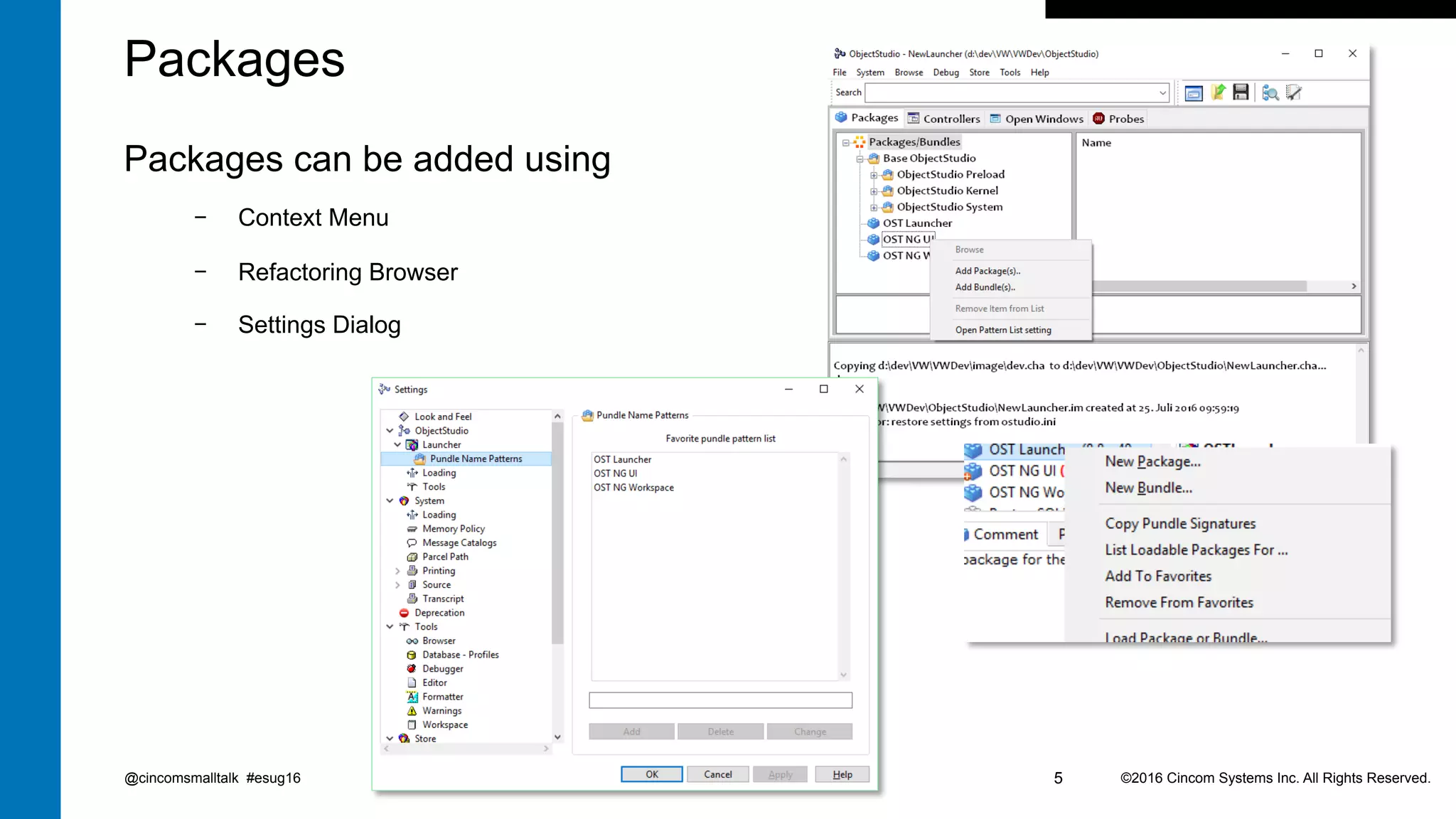This screenshot has height=819, width=1456.
Task: Click the Apply button in Settings
Action: pos(780,774)
